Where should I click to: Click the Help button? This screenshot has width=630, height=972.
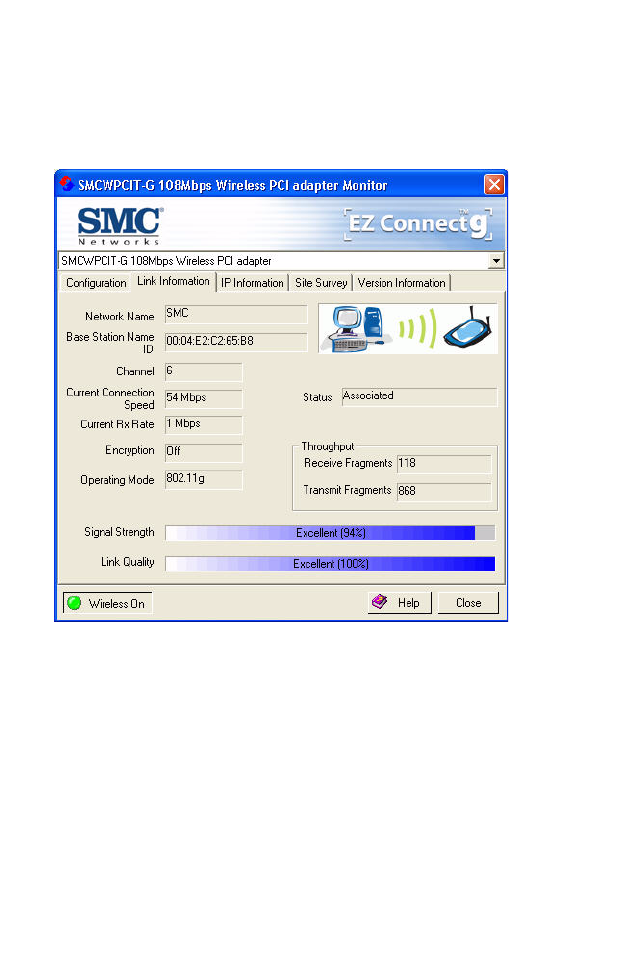coord(400,603)
